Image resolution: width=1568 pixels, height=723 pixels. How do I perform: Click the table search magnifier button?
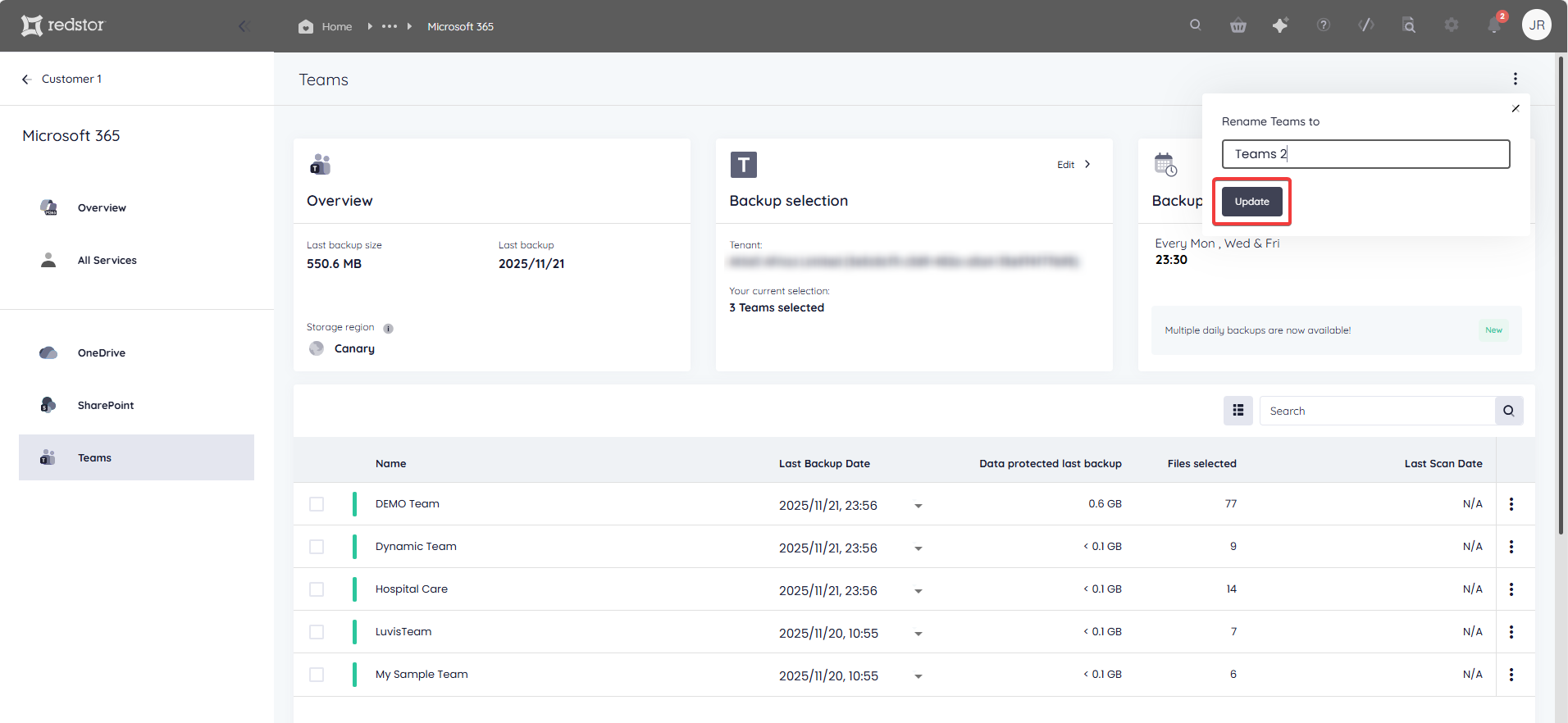pos(1508,411)
